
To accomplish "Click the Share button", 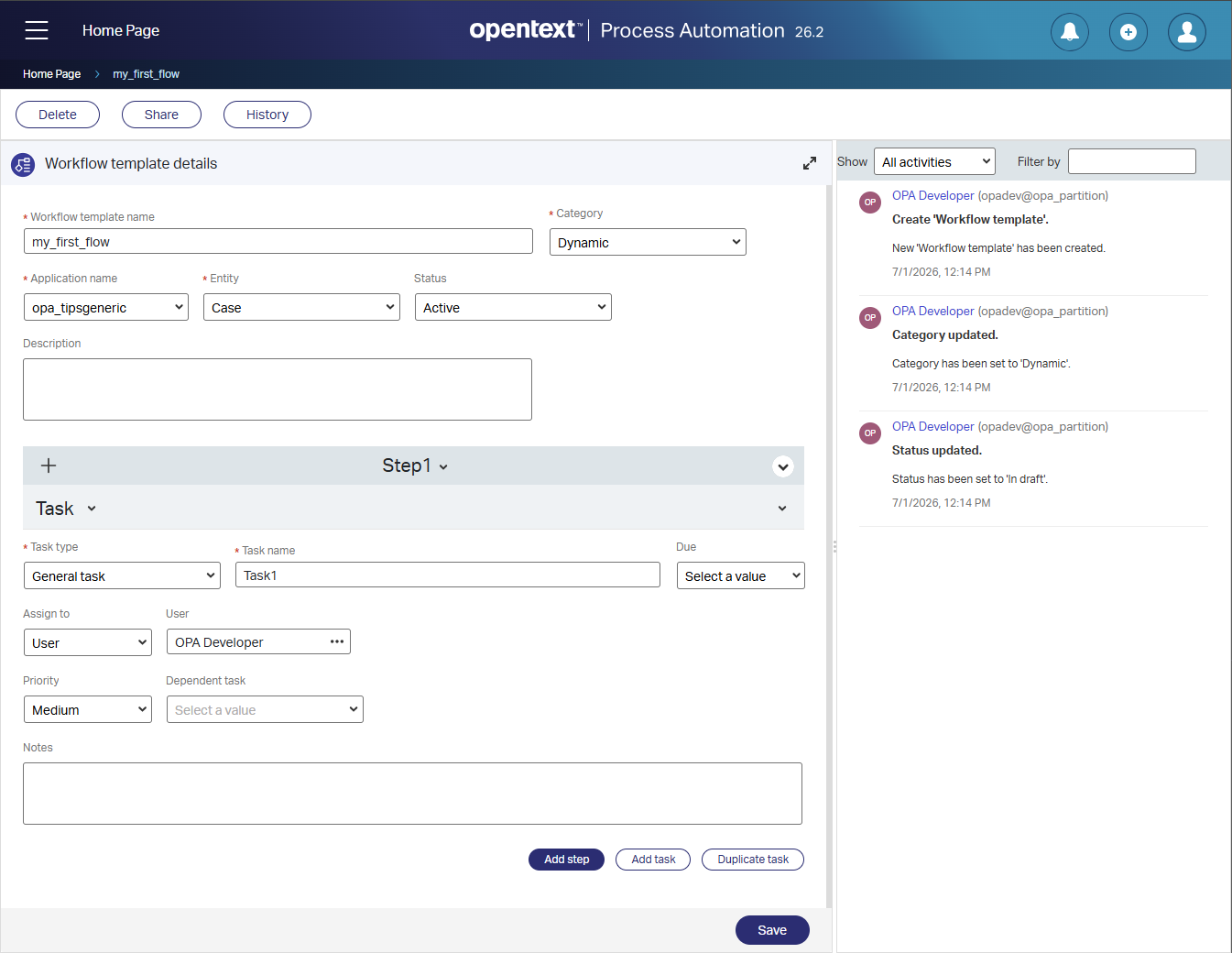I will pos(161,115).
